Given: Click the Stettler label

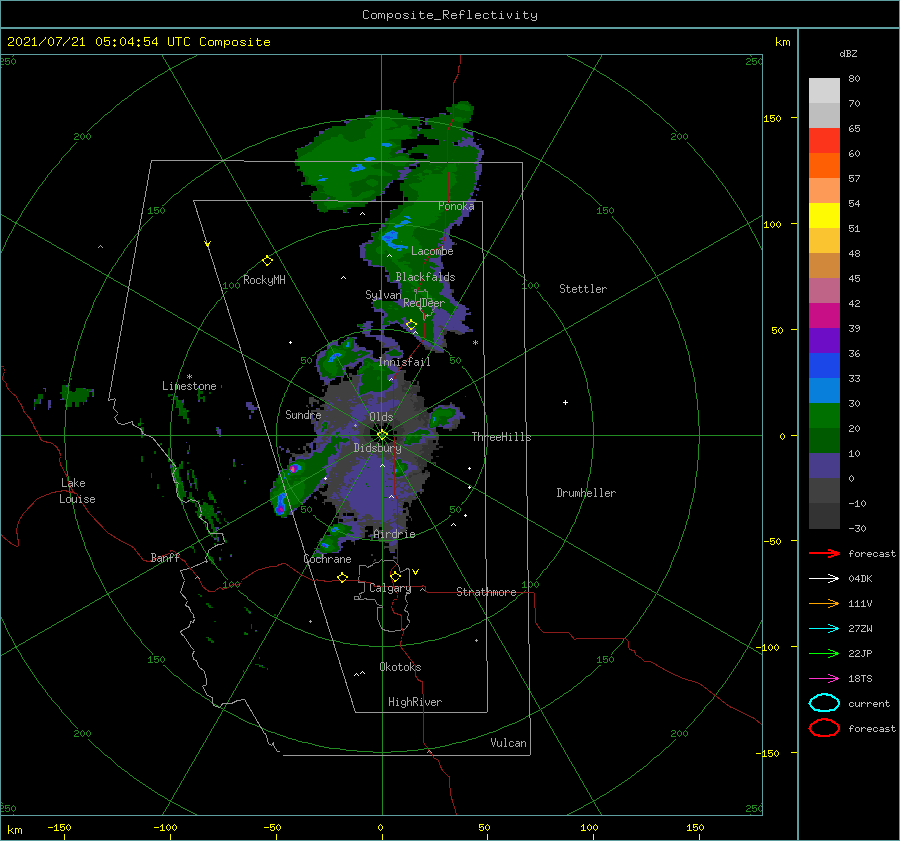Looking at the screenshot, I should point(583,289).
